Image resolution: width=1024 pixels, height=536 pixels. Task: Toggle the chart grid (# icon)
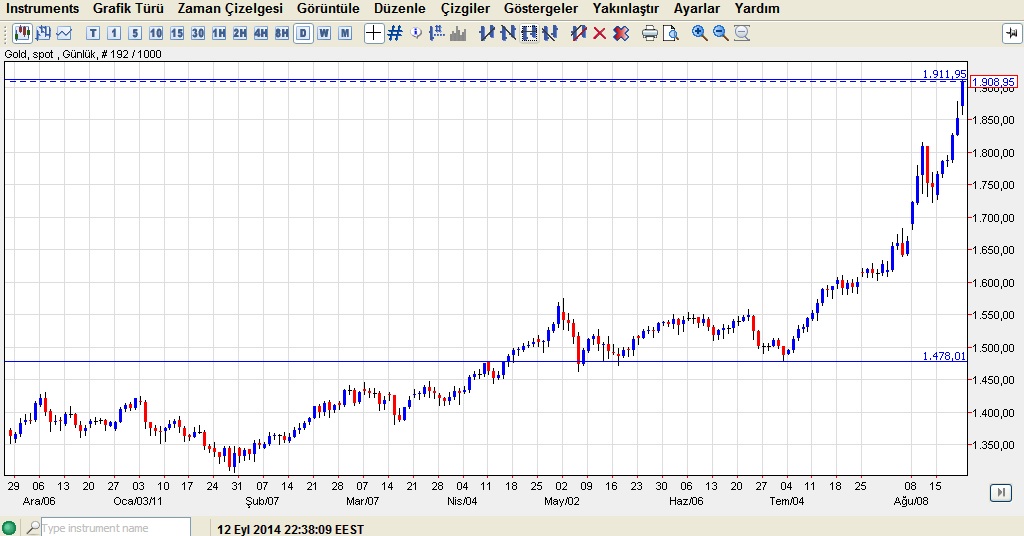394,33
